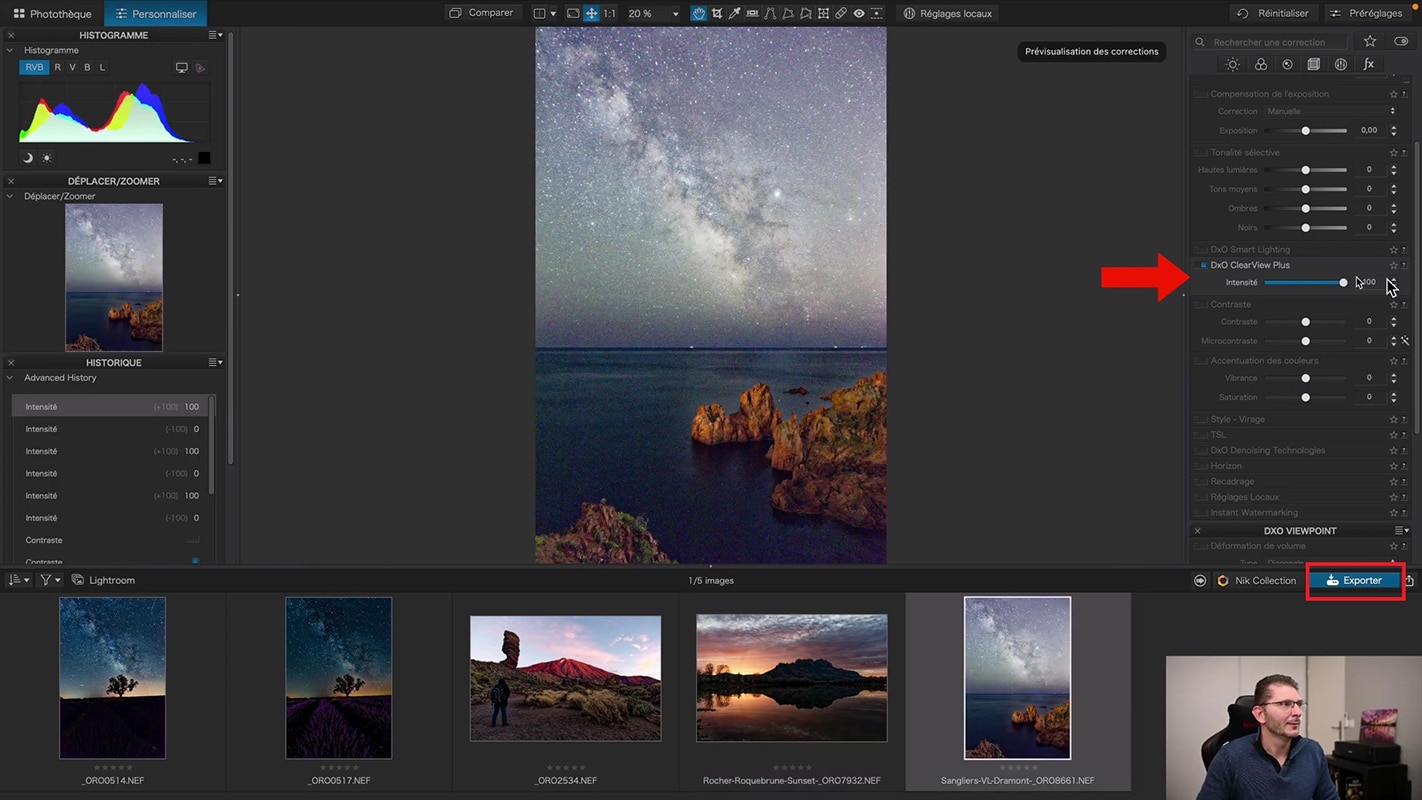
Task: Activate the move arrows zoom icon
Action: pyautogui.click(x=592, y=13)
